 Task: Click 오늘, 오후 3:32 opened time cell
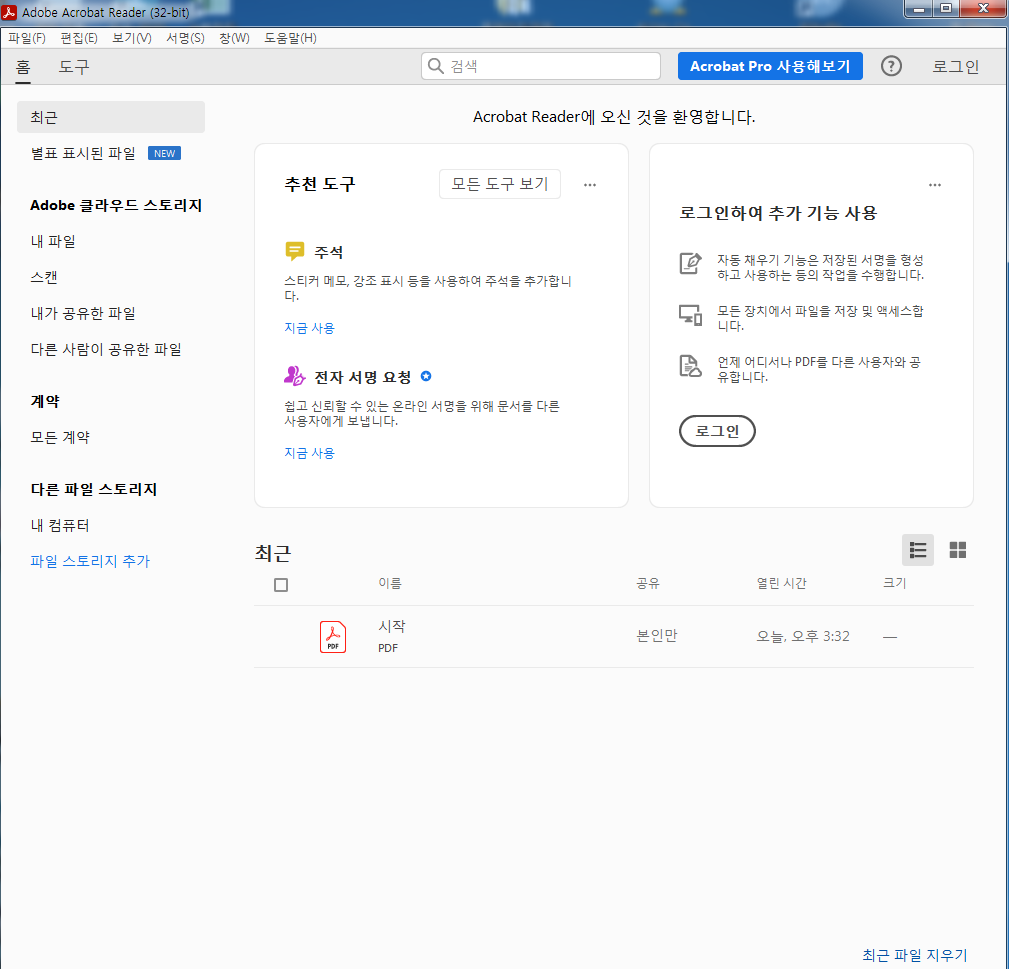pyautogui.click(x=802, y=636)
